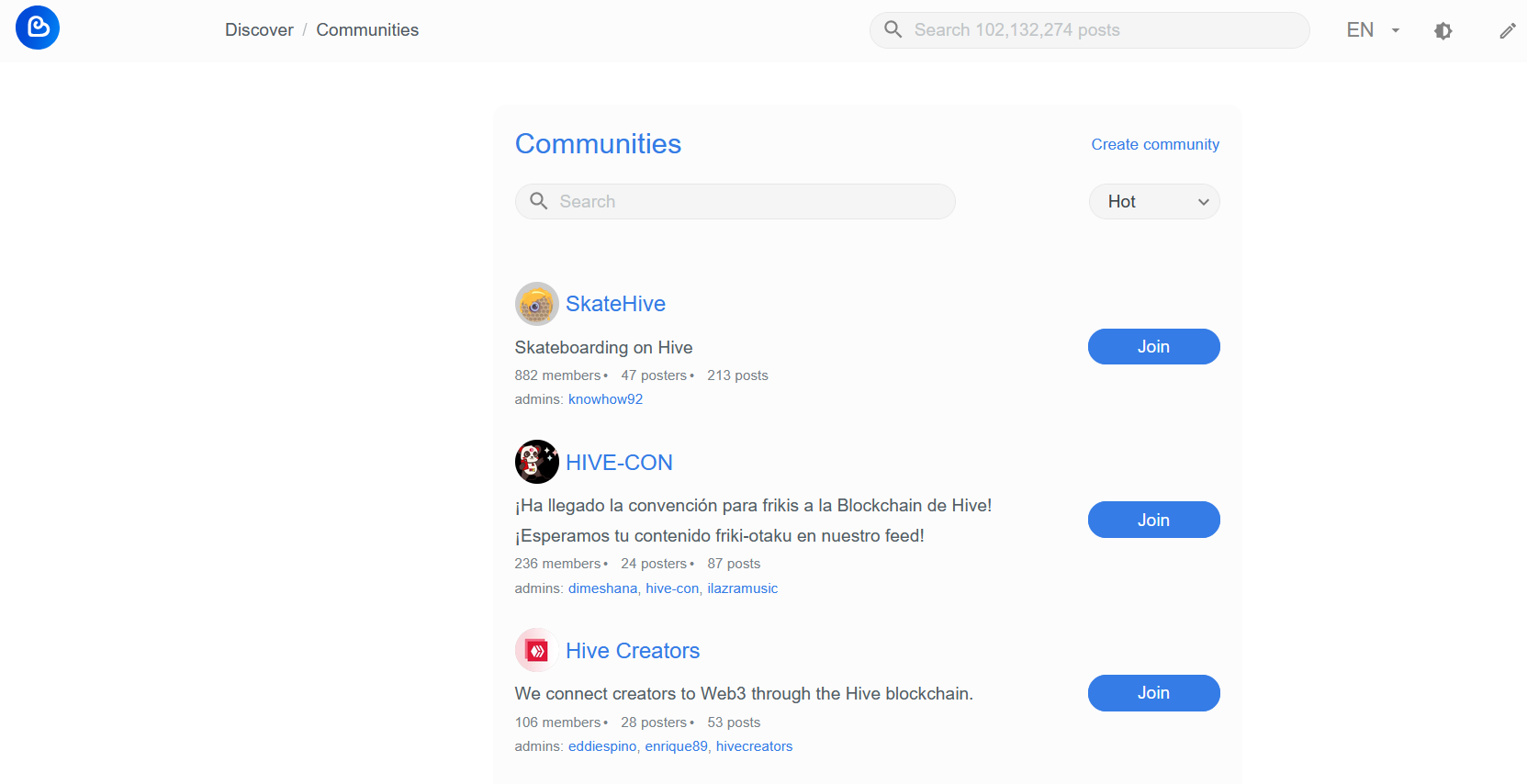
Task: Click the Communities page heading
Action: 598,144
